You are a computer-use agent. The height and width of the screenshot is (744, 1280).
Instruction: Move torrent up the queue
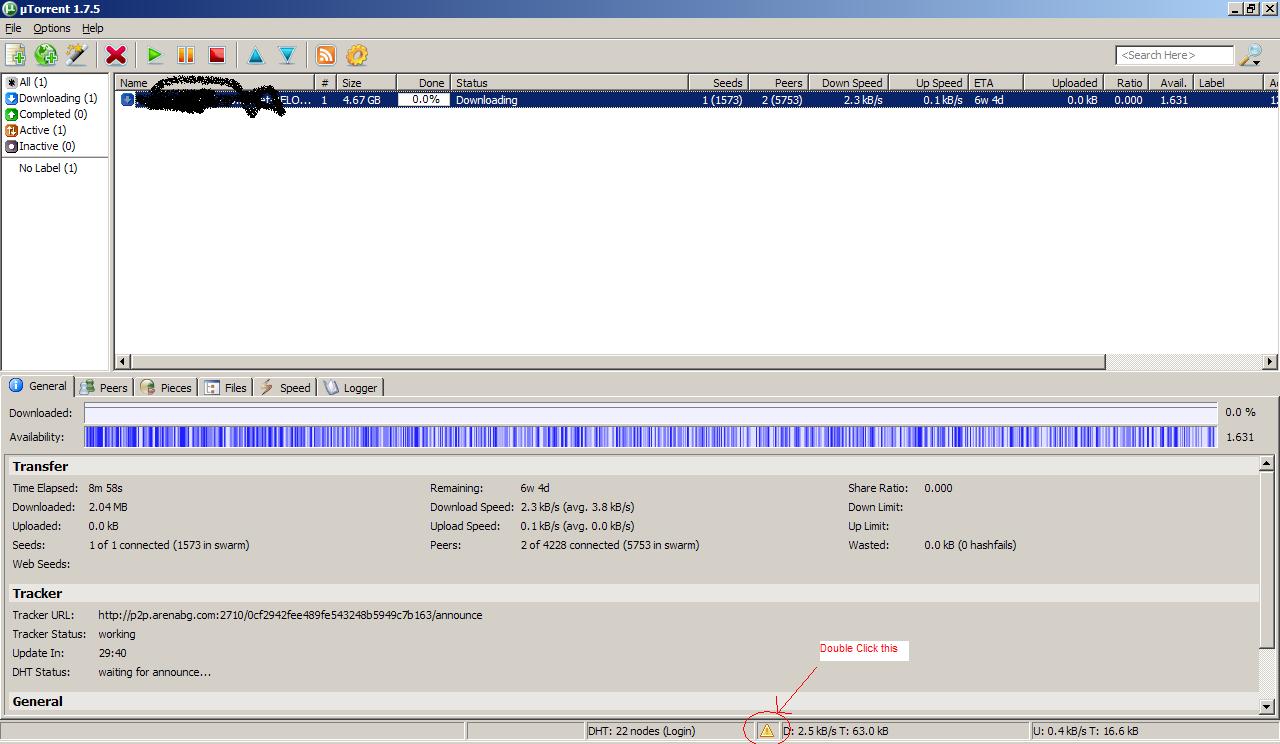(x=256, y=55)
